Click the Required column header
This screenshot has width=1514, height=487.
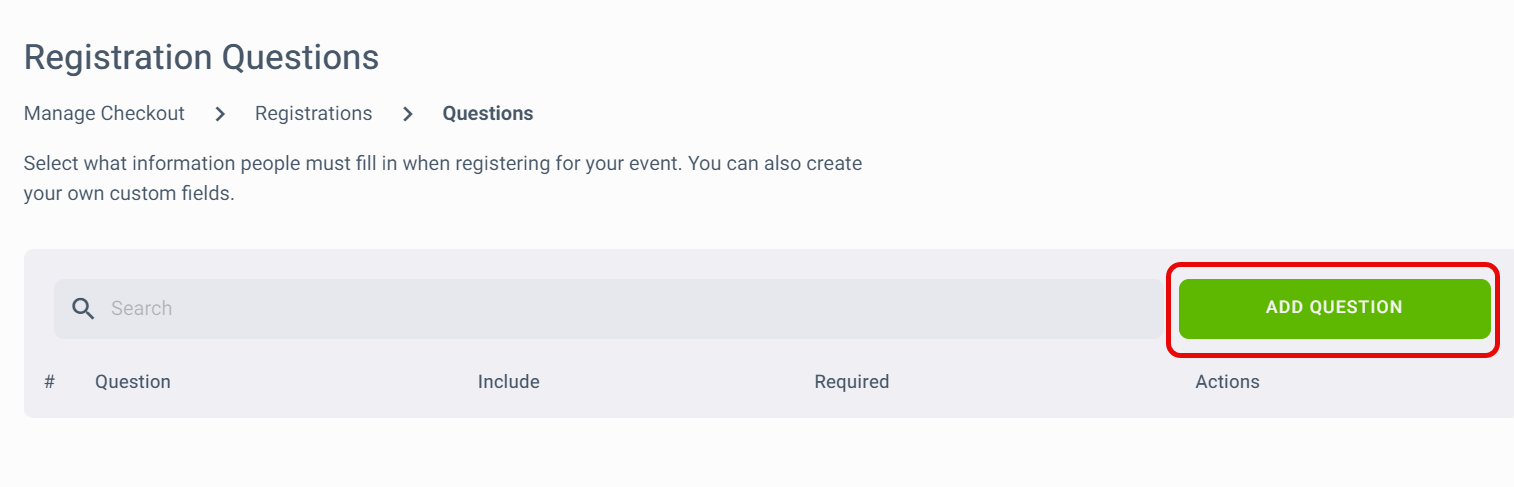click(x=852, y=382)
